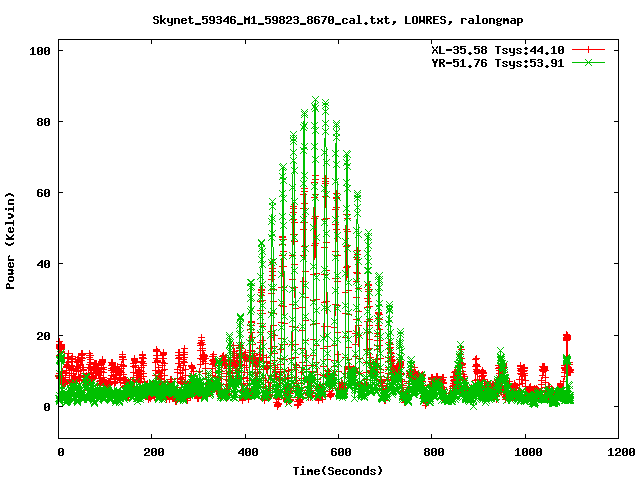
Task: Click the y-axis tick label 20
Action: 43,336
